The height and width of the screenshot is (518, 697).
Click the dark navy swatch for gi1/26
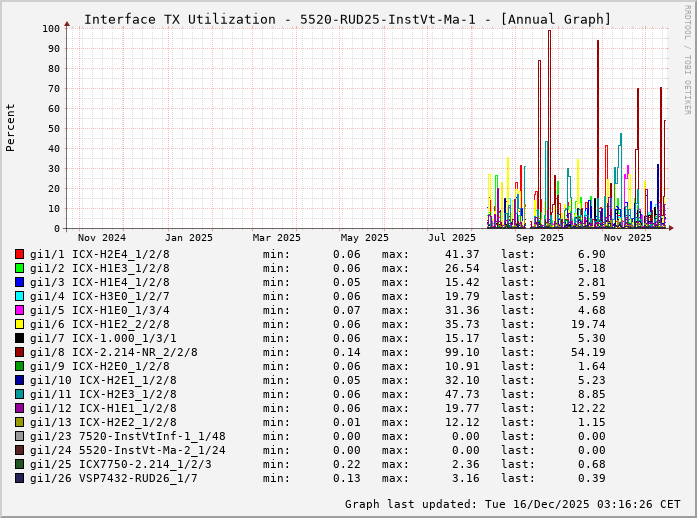19,478
